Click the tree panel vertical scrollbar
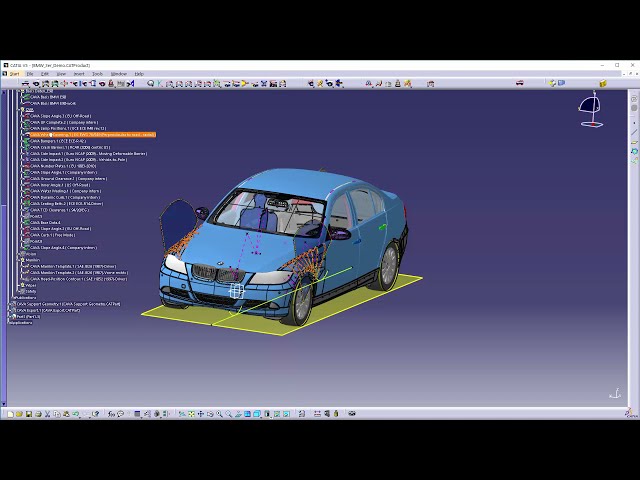This screenshot has width=640, height=480. [x=4, y=248]
